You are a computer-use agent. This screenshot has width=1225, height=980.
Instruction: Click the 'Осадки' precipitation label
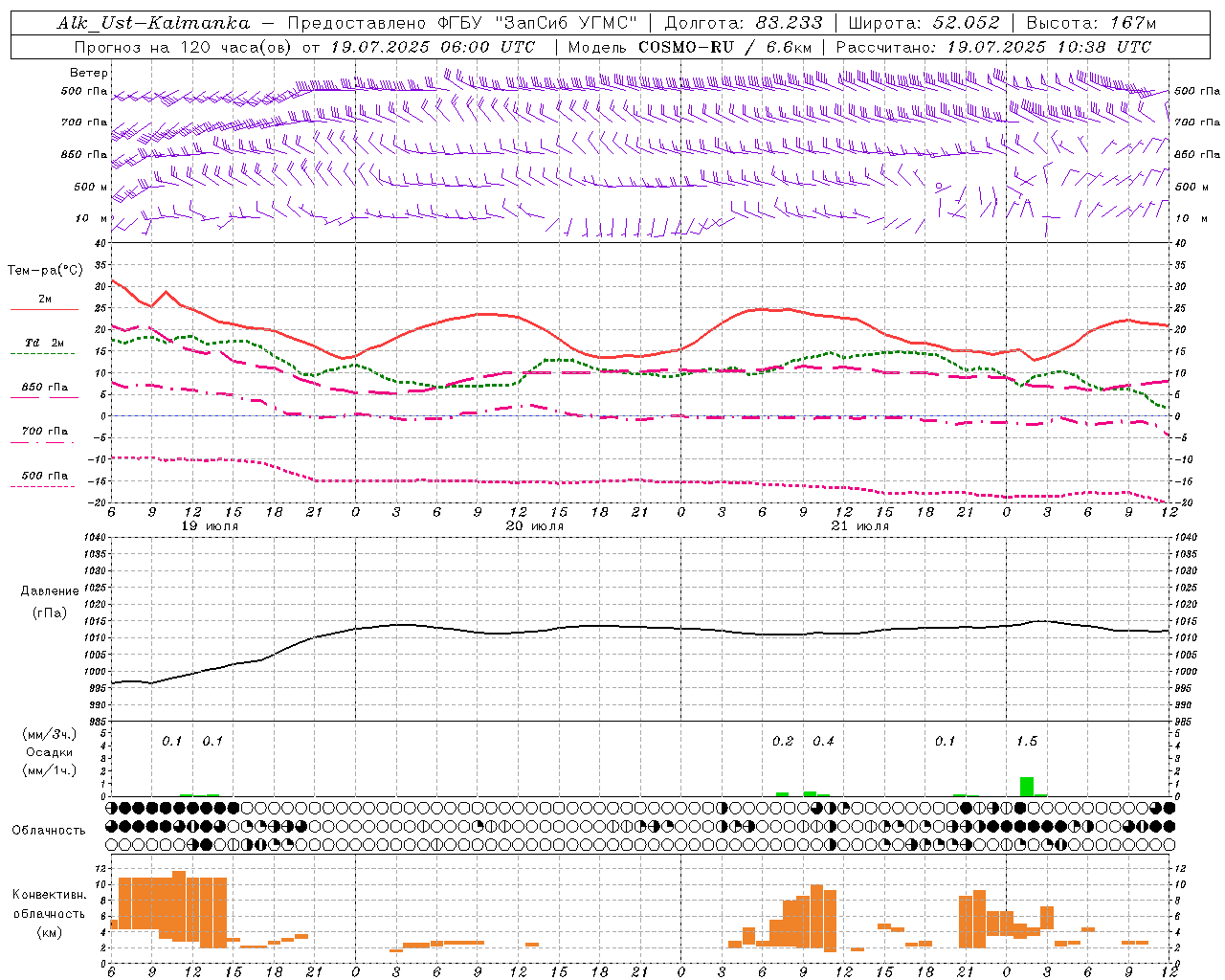(49, 752)
